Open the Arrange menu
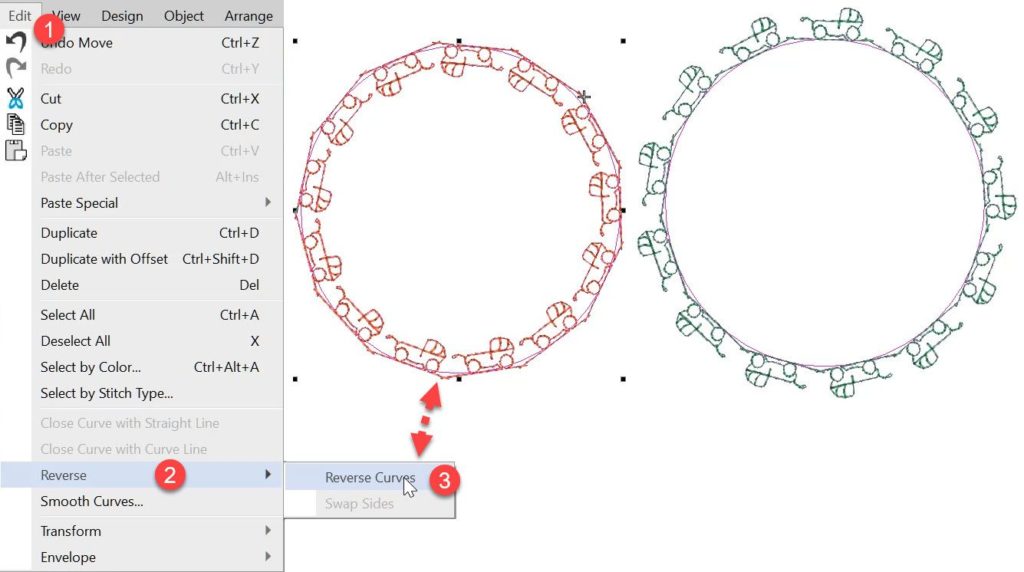1024x572 pixels. point(248,15)
